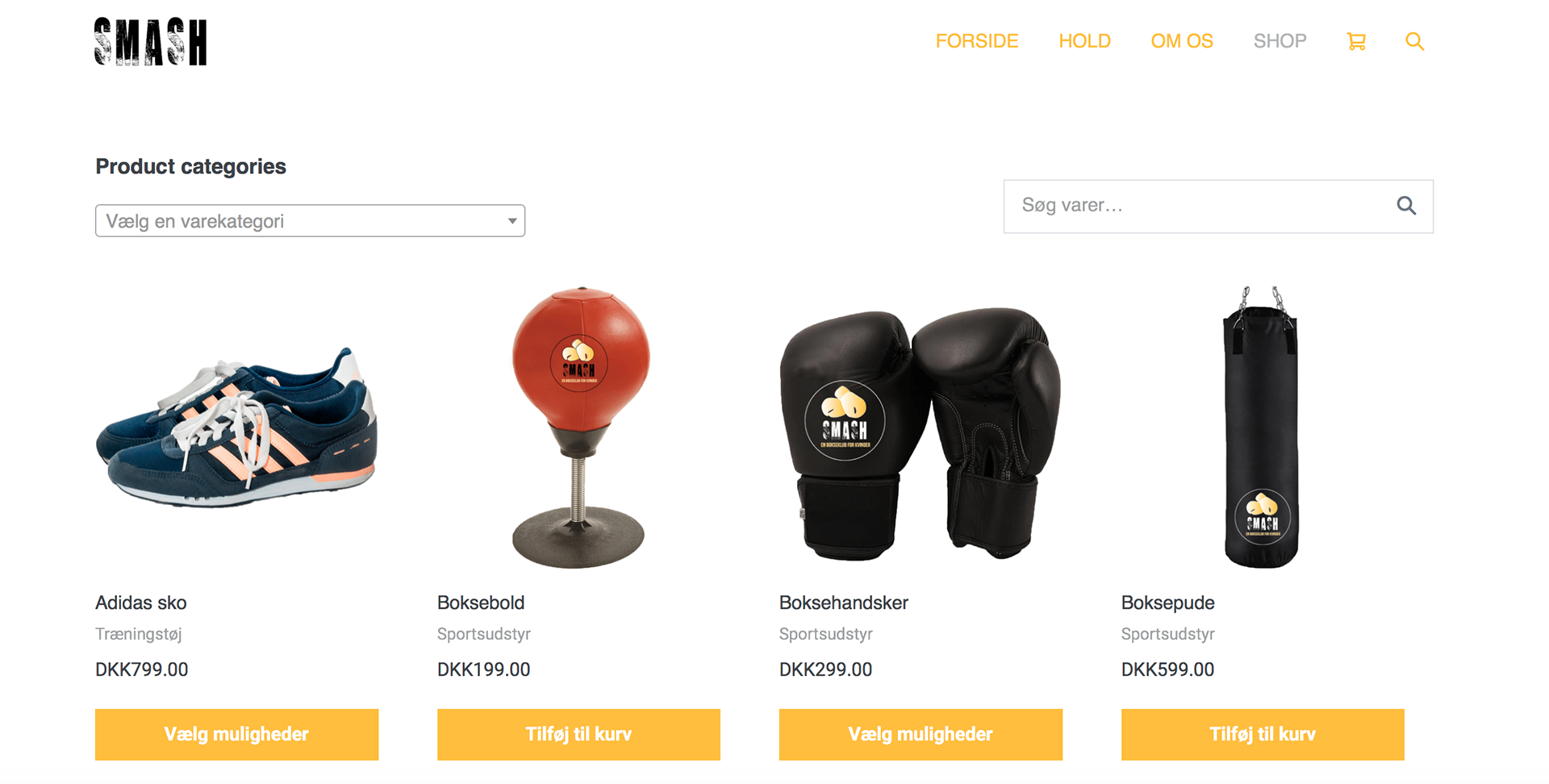Open the red Boksebold product image
The image size is (1549, 784).
[x=579, y=427]
